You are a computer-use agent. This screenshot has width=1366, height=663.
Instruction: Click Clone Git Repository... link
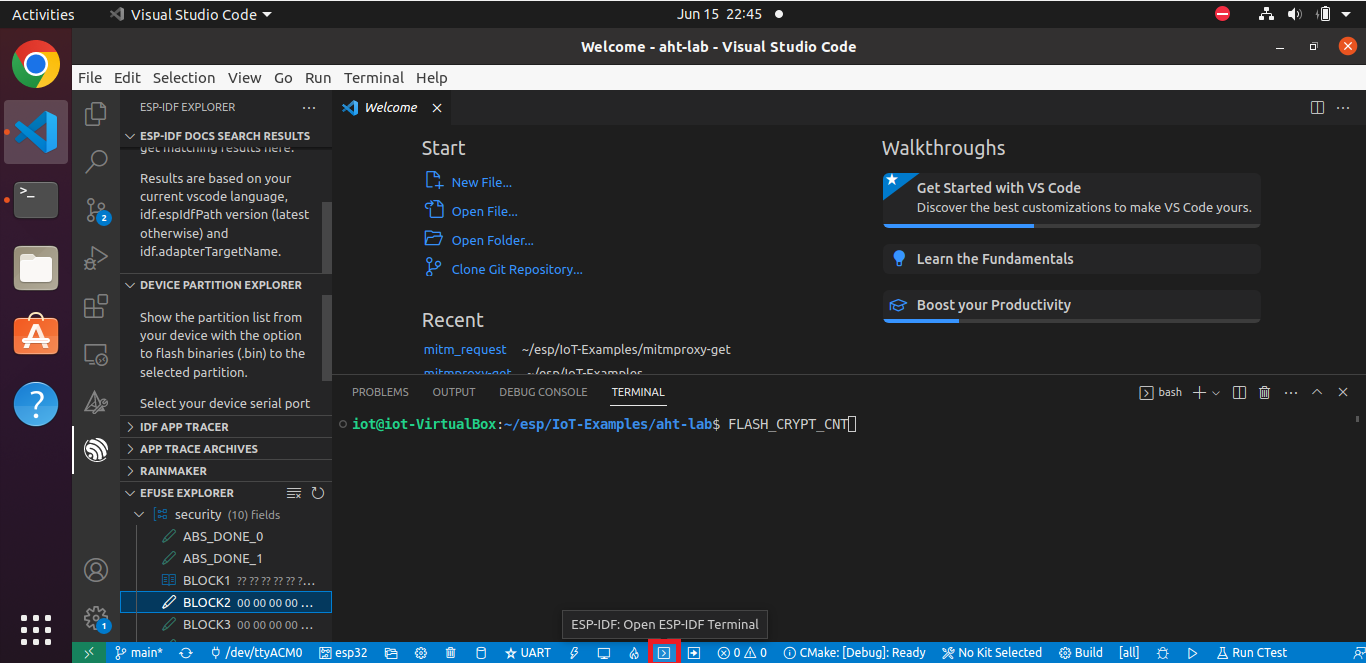click(x=517, y=269)
